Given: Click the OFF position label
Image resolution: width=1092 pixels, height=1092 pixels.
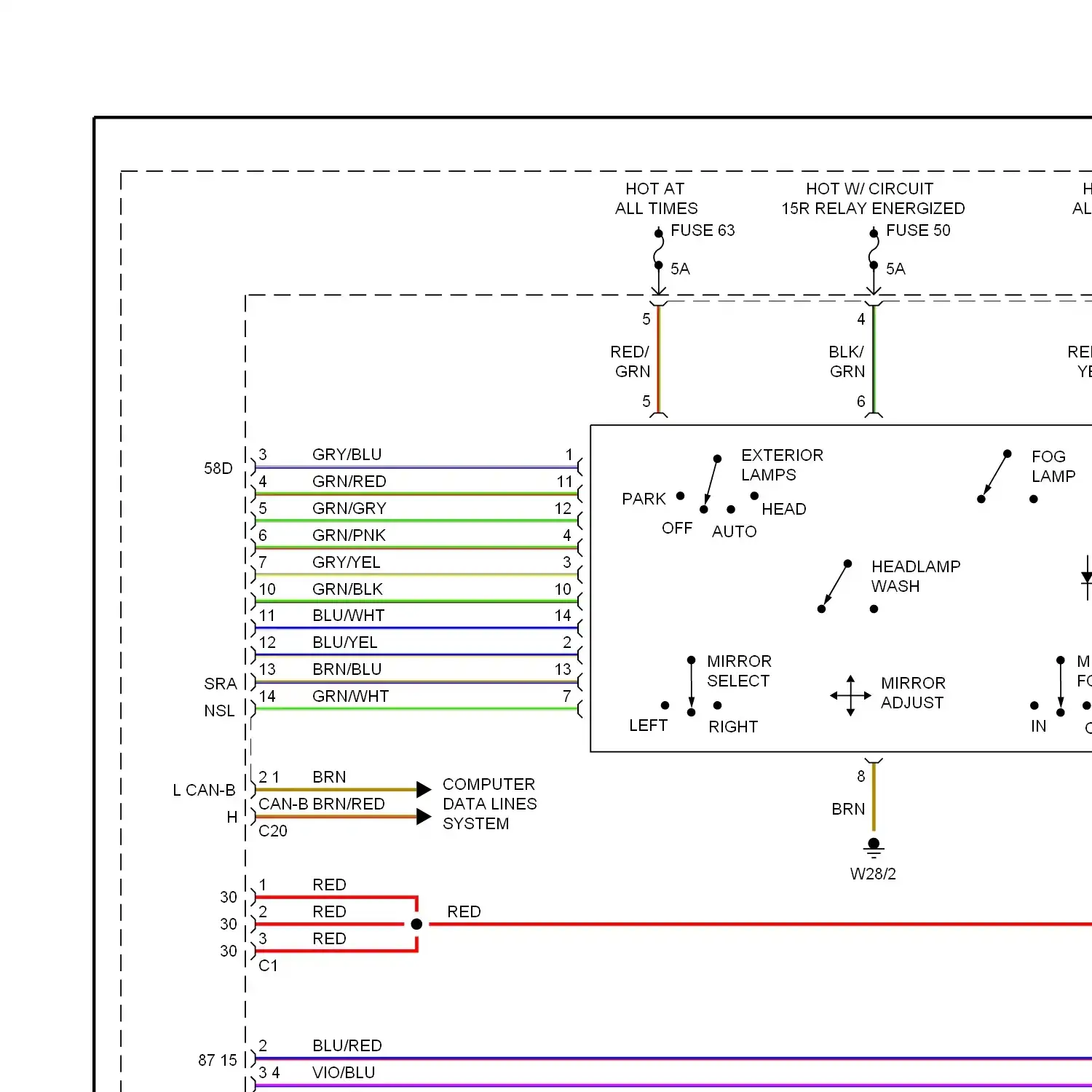Looking at the screenshot, I should click(677, 529).
